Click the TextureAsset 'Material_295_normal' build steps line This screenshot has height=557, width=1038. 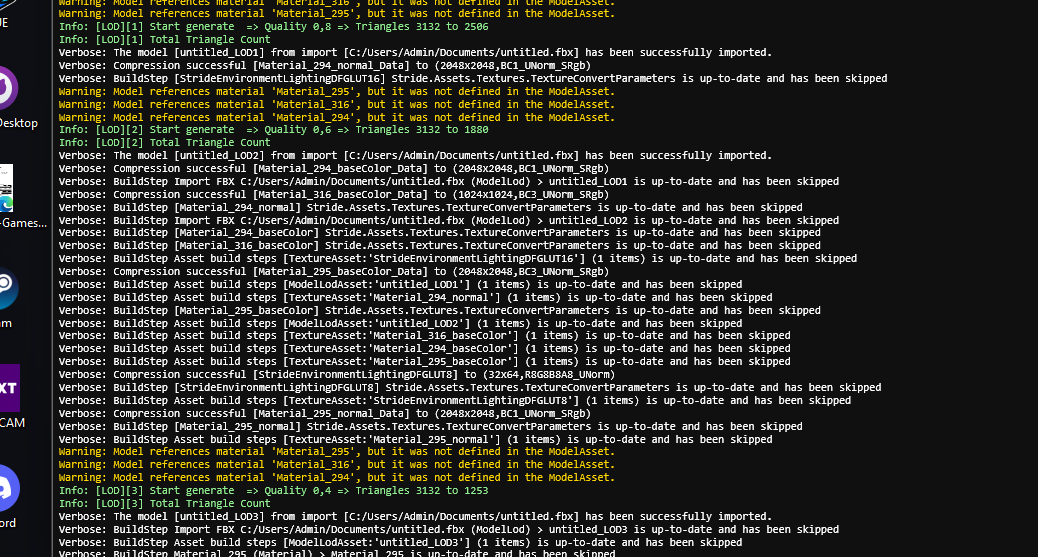[x=415, y=439]
